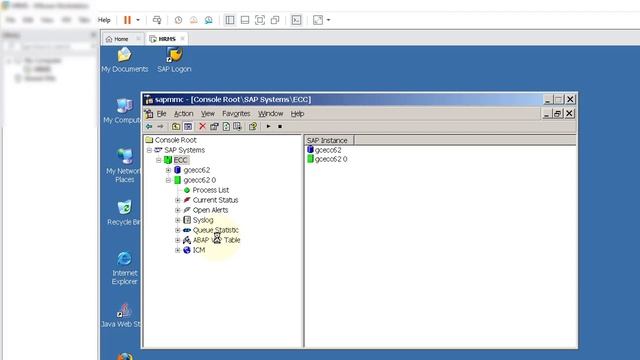Click the sapmmc menu bar system icon
This screenshot has width=640, height=360.
149,113
